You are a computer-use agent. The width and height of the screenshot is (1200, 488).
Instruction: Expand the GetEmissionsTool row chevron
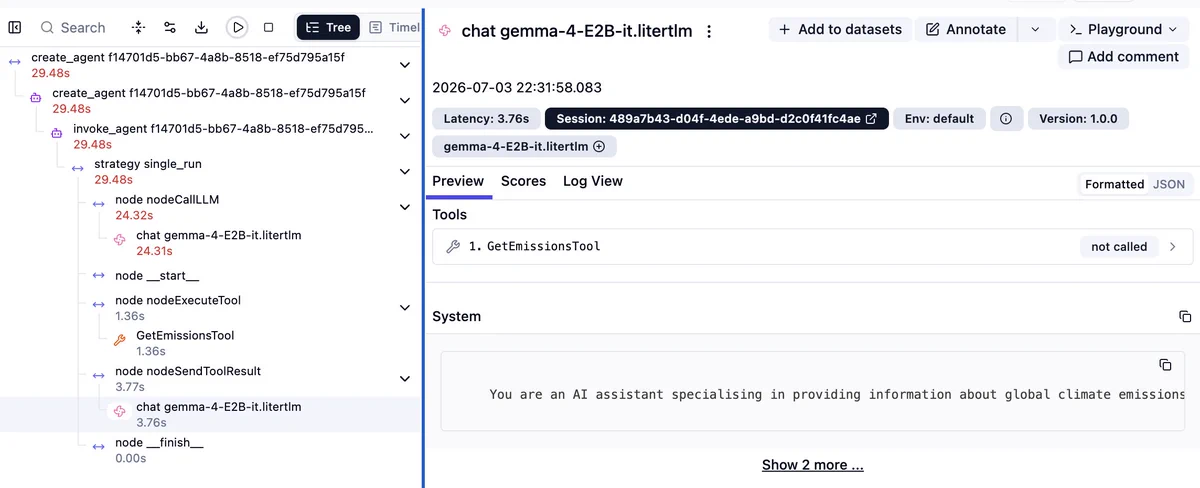point(1173,246)
